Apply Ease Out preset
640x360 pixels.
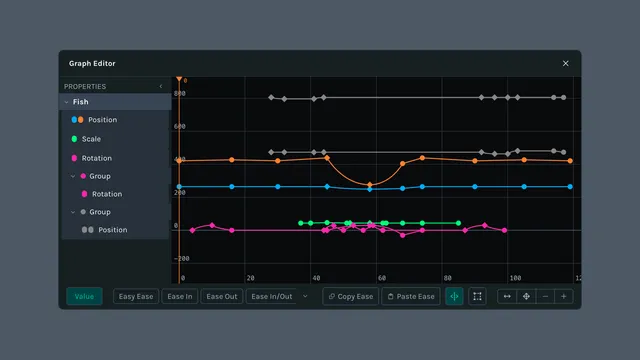click(x=222, y=296)
